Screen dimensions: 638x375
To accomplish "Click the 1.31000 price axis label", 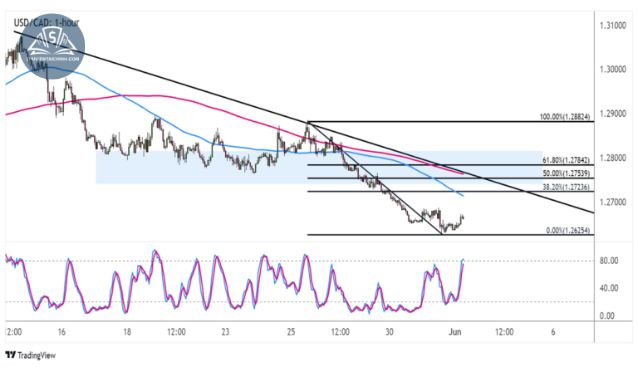I will 613,26.
